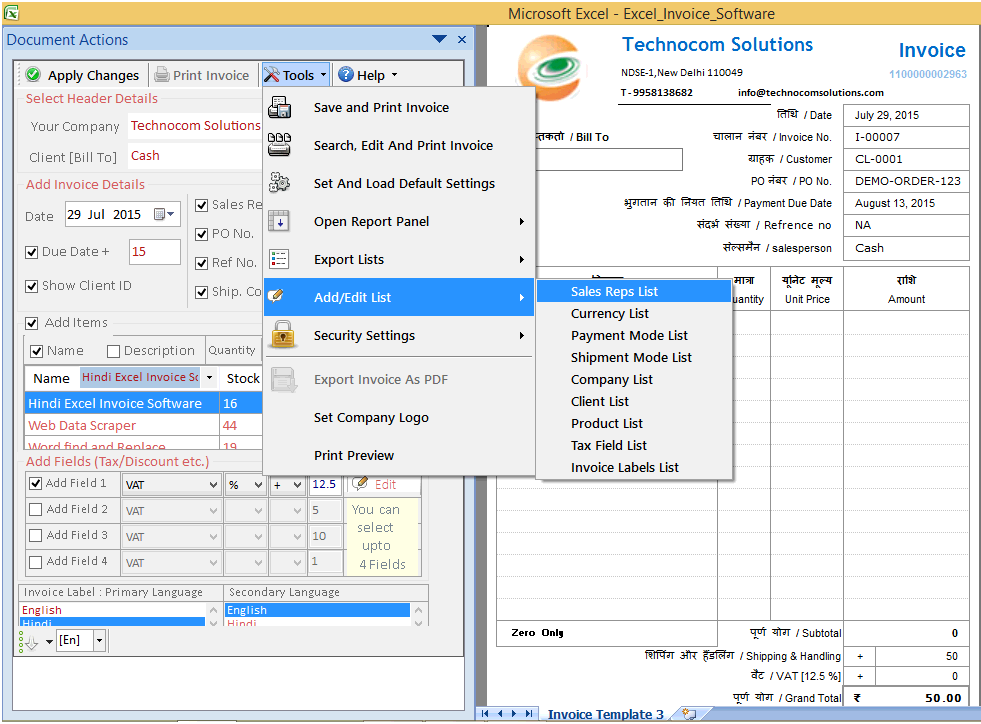Click the Add Field 1 value 12.5

(x=324, y=484)
